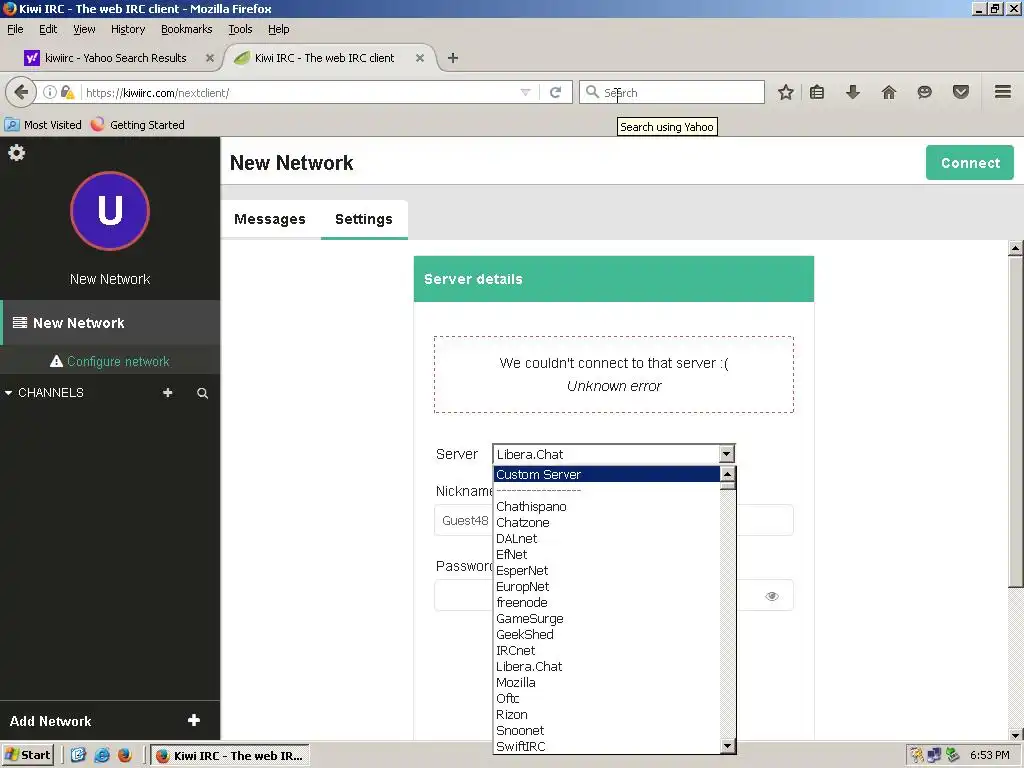Click the site info icon in address bar
Viewport: 1024px width, 768px height.
(50, 92)
